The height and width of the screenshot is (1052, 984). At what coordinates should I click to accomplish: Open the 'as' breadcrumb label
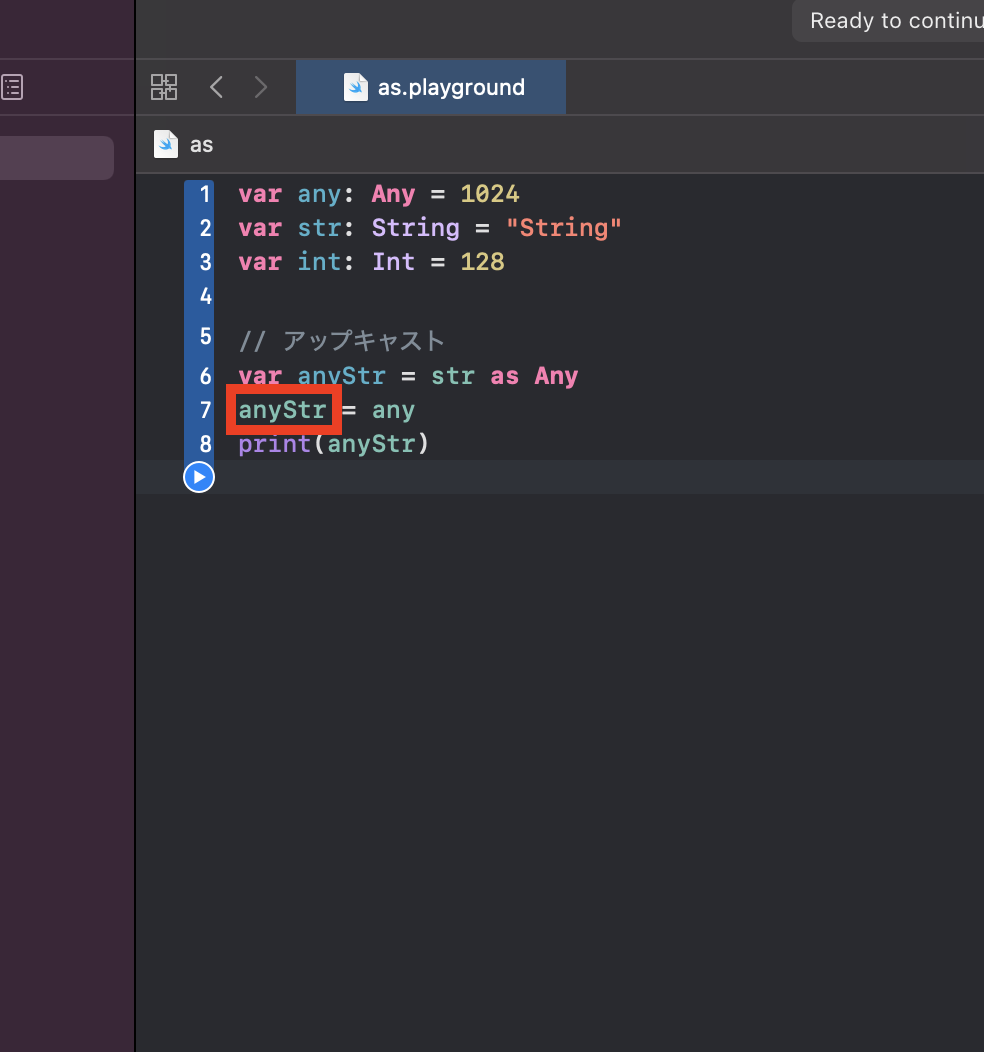(x=201, y=145)
